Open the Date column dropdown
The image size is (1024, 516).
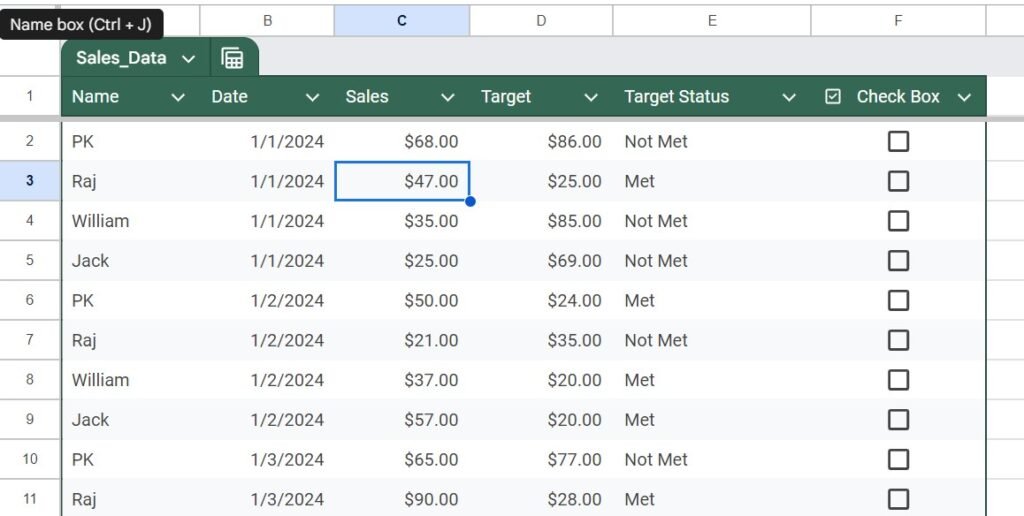[313, 97]
